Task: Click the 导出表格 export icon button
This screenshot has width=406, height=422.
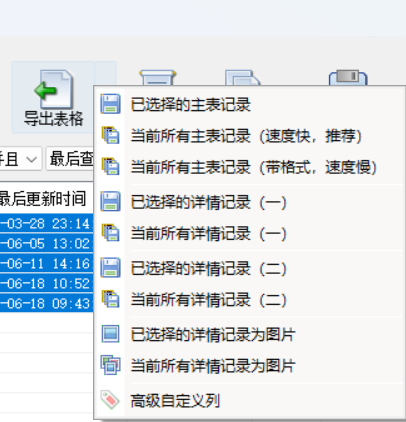Action: point(53,97)
